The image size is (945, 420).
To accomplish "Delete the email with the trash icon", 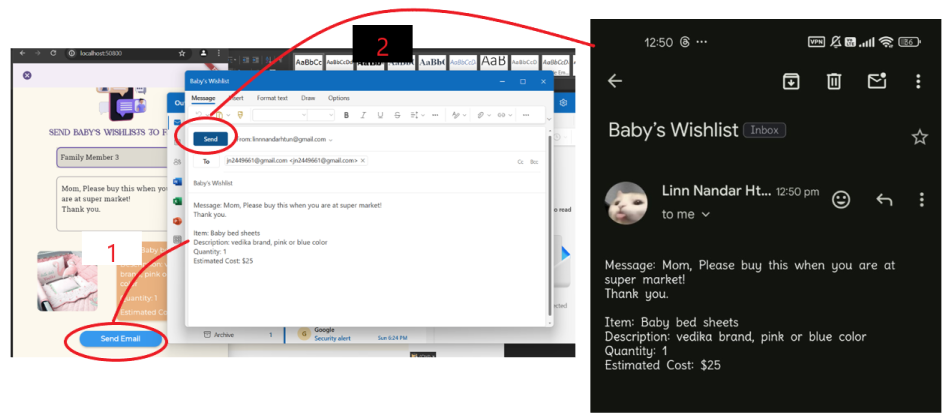I will (834, 82).
